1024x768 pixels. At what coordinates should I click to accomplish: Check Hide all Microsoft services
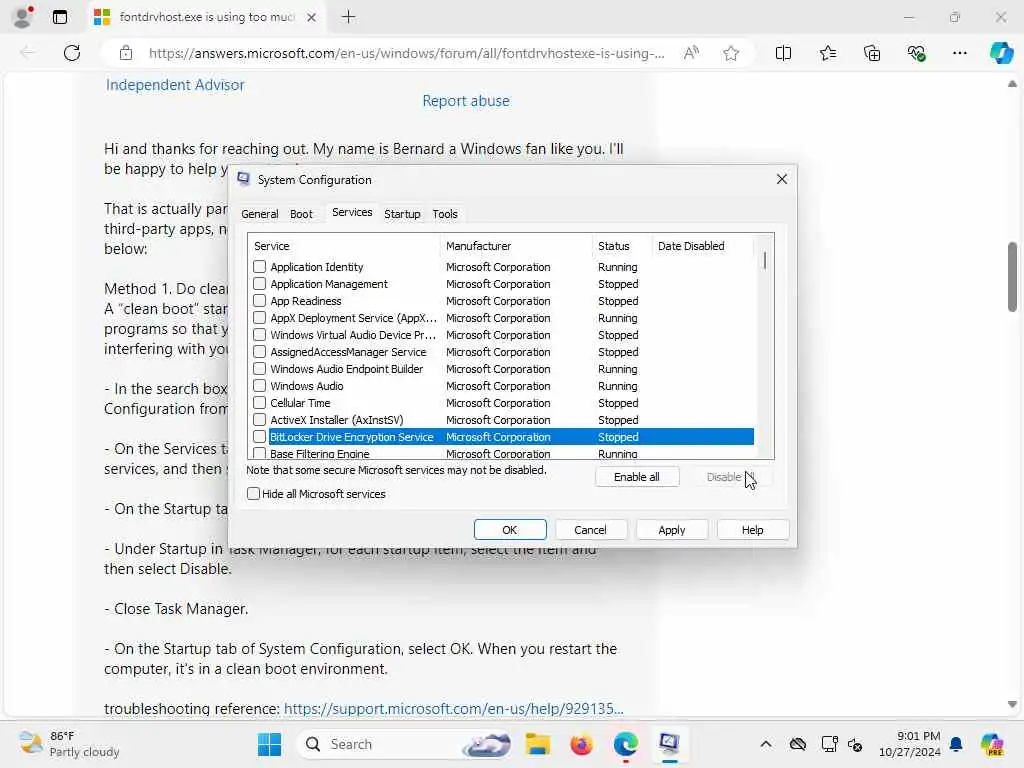click(253, 494)
